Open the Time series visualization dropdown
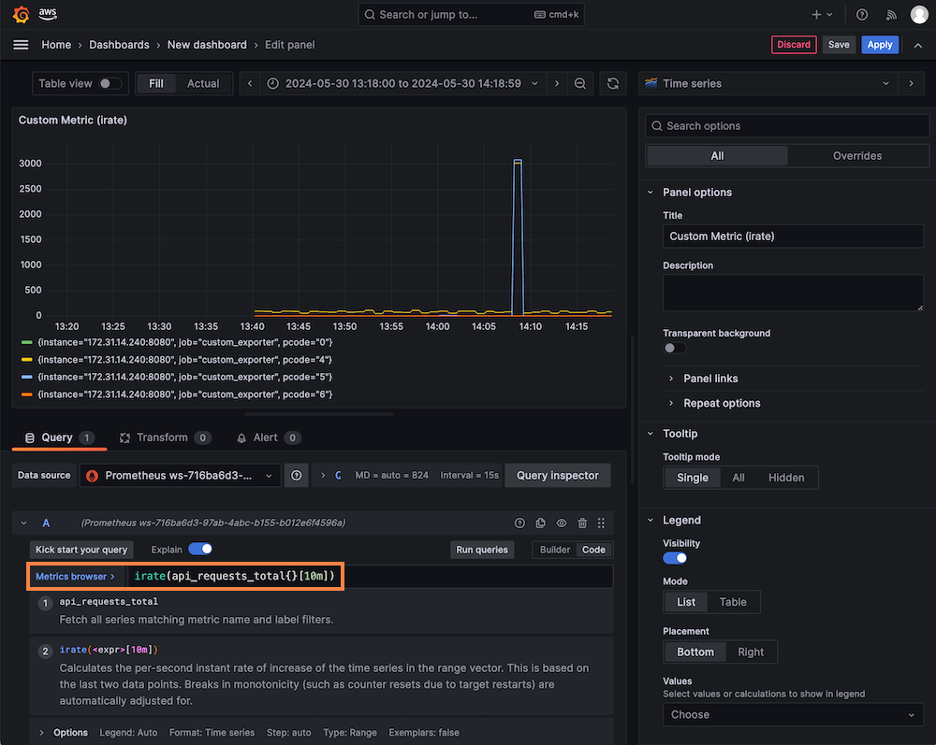936x746 pixels. point(768,84)
